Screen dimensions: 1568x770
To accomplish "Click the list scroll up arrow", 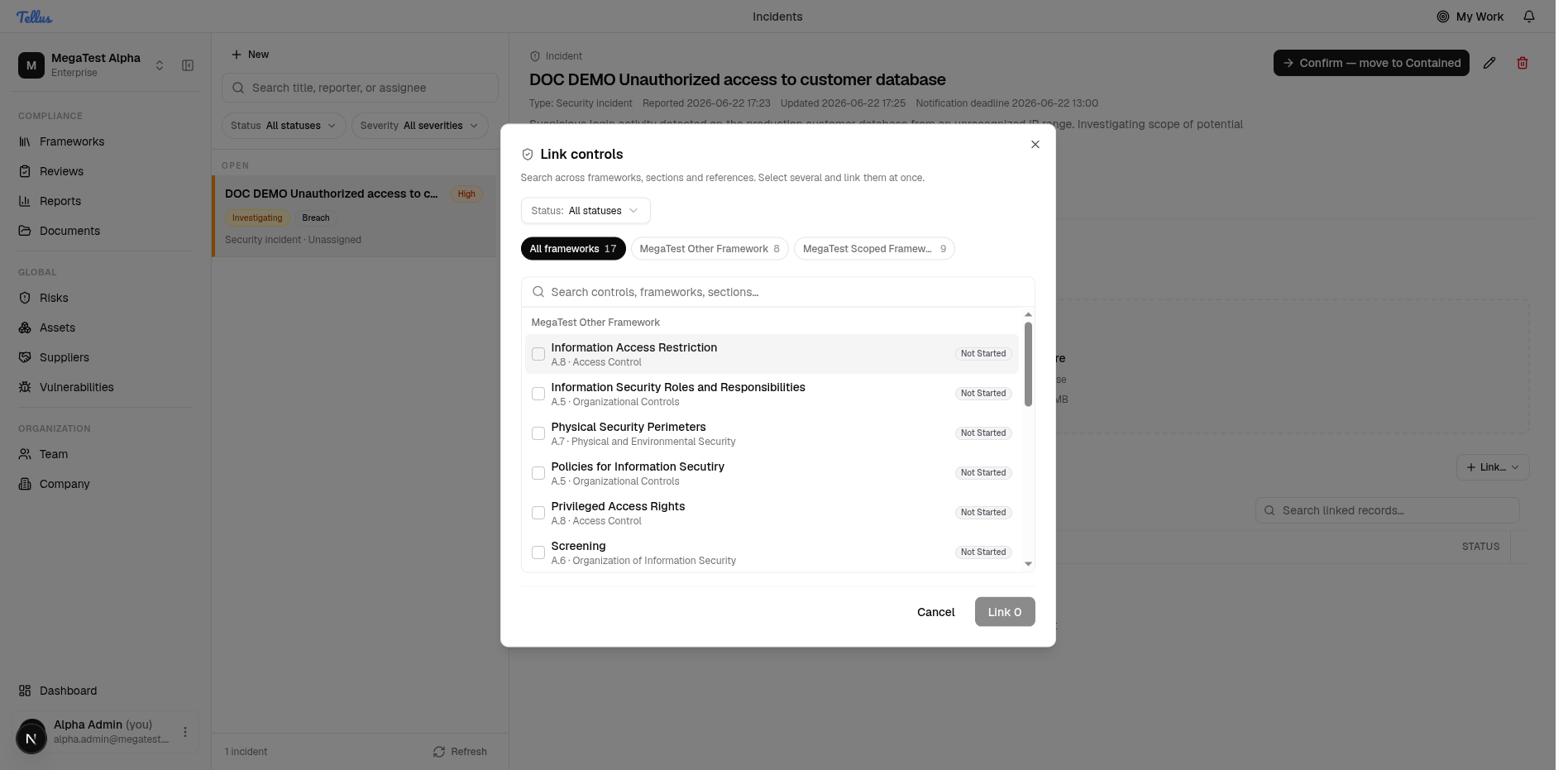I will click(x=1028, y=314).
